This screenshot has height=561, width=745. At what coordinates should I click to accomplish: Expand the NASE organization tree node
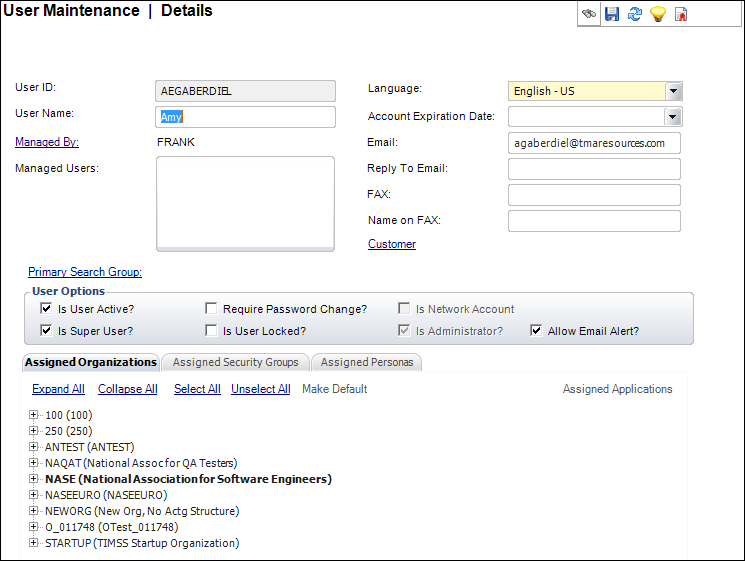tap(34, 479)
